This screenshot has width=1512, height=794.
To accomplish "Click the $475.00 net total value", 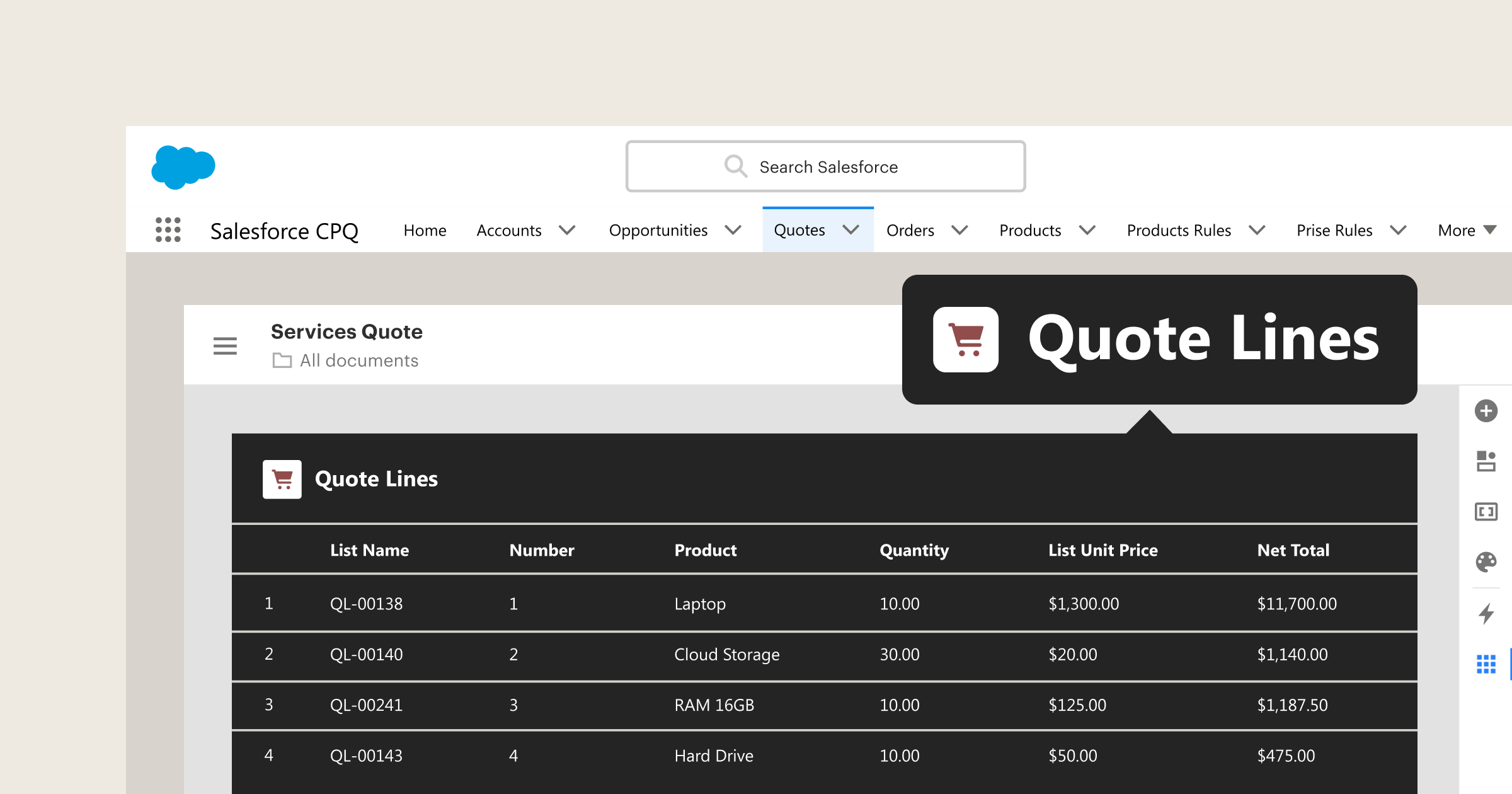I will tap(1286, 756).
